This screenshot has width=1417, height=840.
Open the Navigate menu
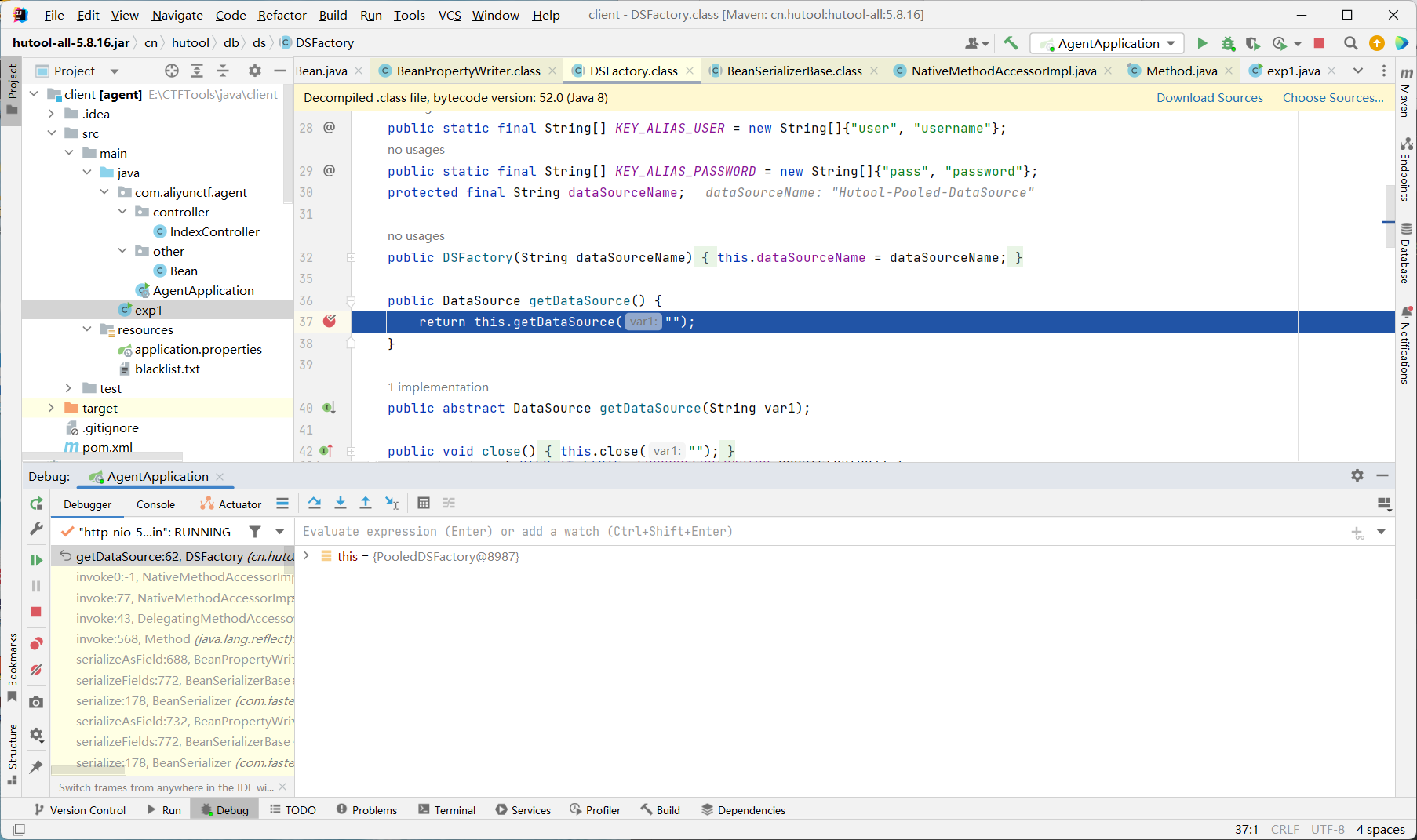[177, 15]
